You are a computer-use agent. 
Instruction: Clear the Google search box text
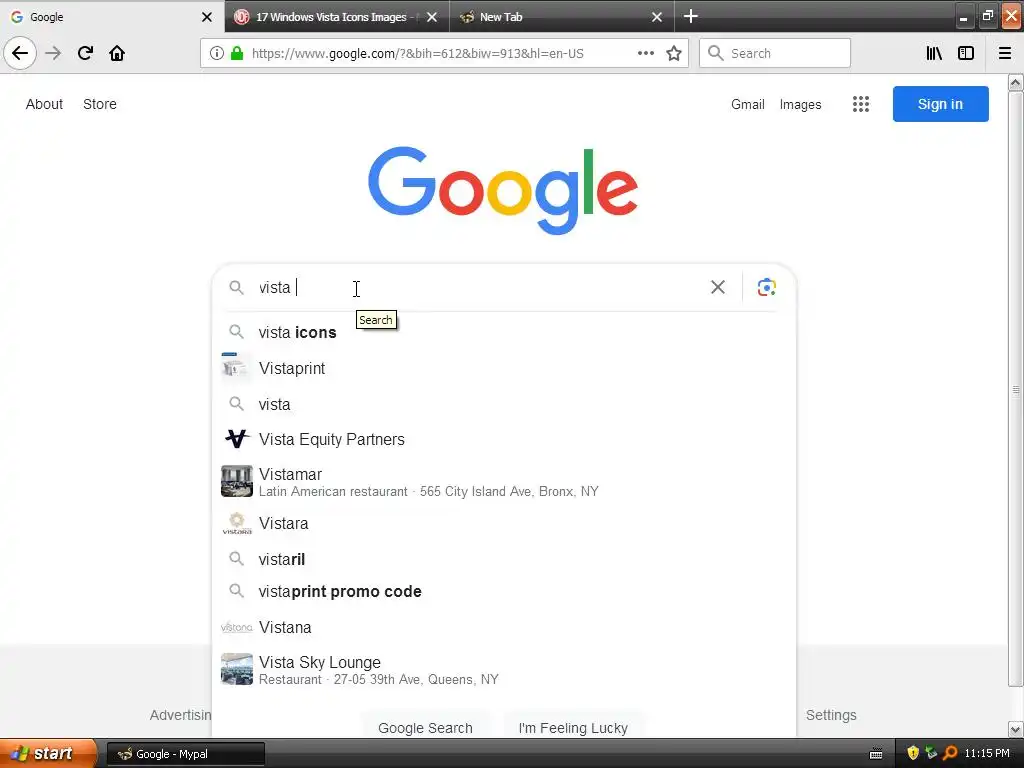[718, 287]
